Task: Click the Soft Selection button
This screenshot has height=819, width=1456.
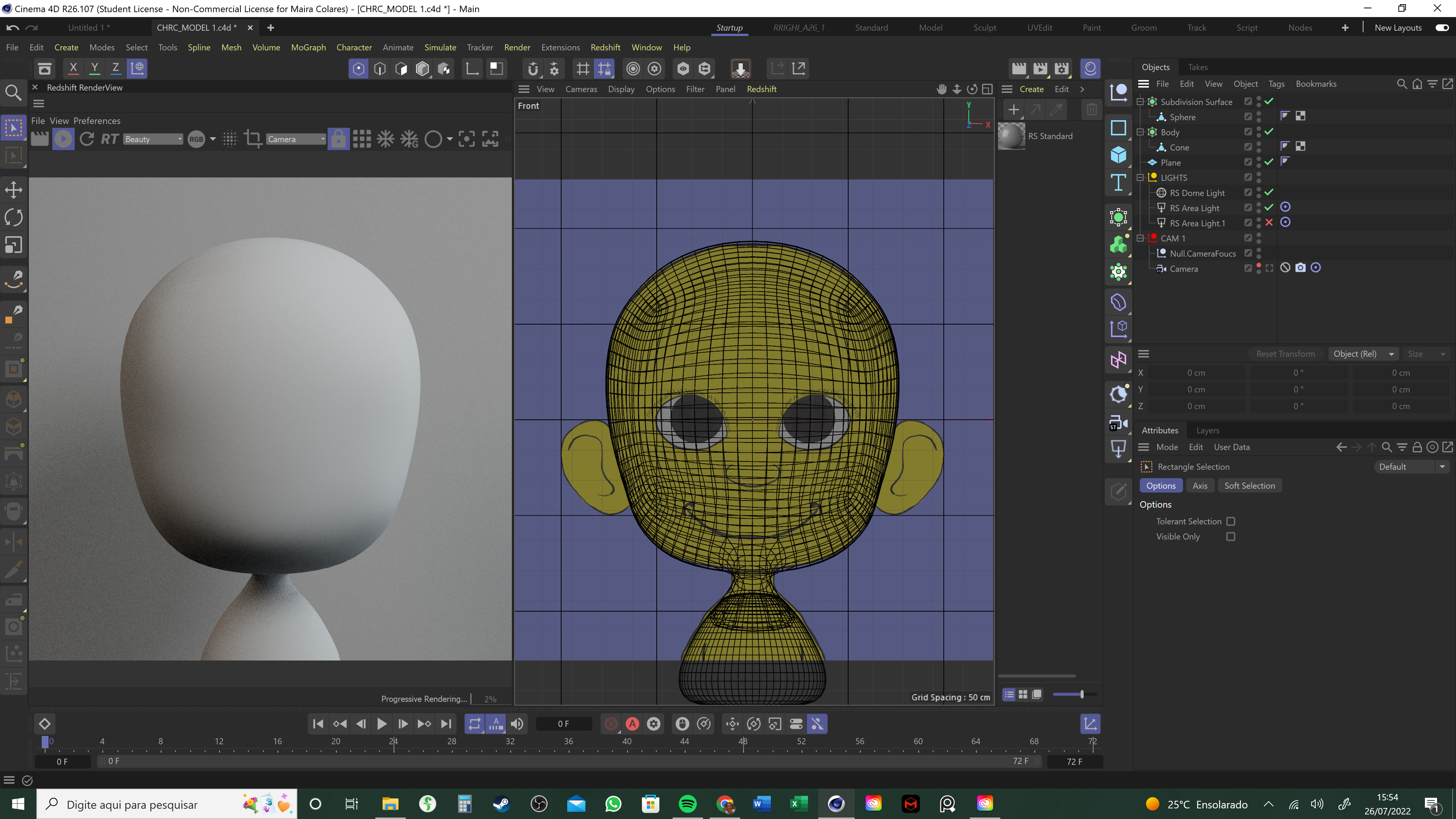Action: point(1249,485)
